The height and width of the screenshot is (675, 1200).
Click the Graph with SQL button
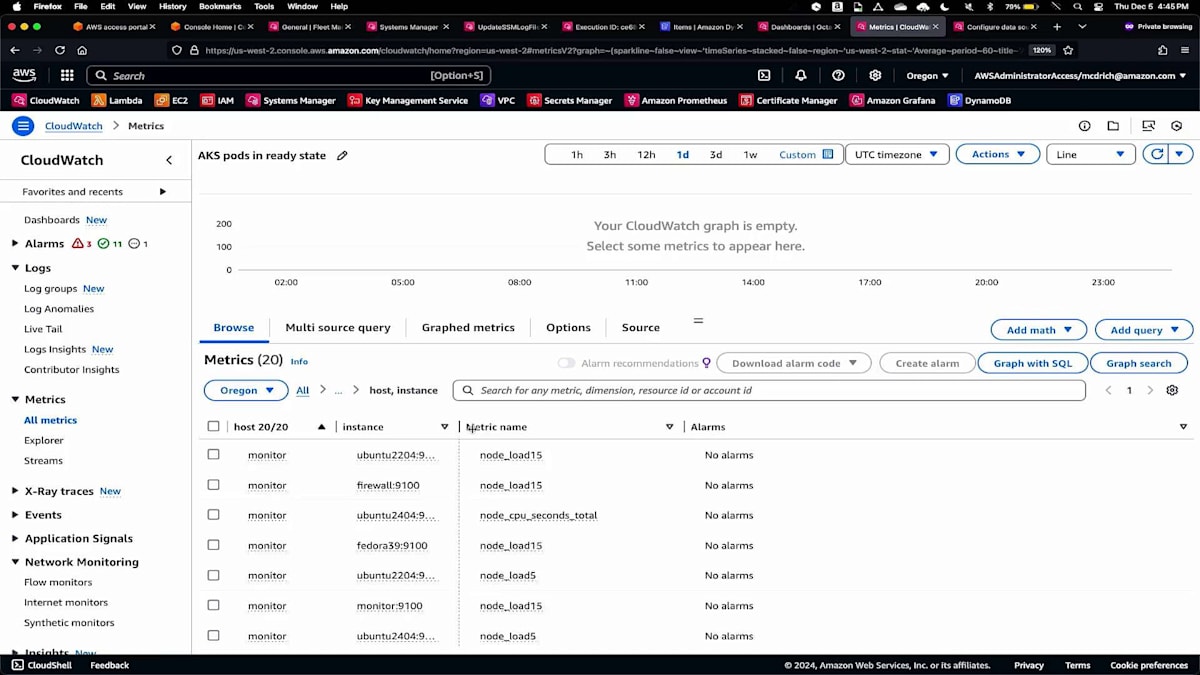pos(1032,363)
